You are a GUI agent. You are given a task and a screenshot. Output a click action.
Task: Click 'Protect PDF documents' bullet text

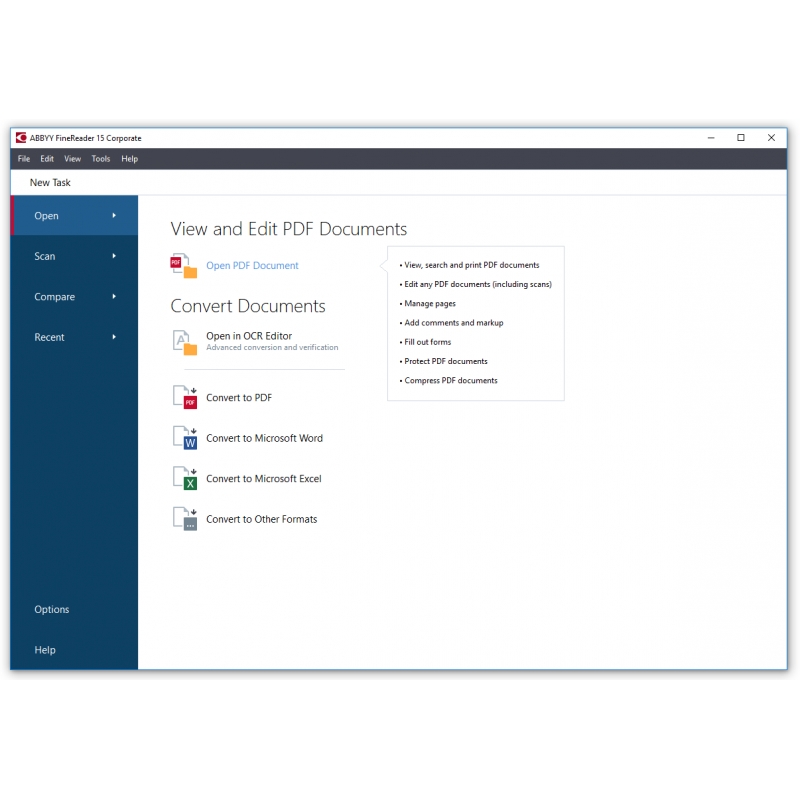pyautogui.click(x=445, y=361)
